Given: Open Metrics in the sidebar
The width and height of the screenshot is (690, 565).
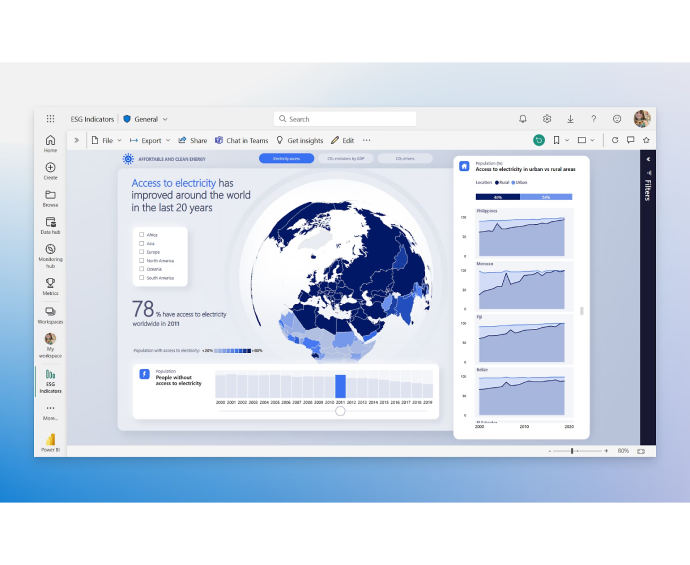Looking at the screenshot, I should [x=50, y=286].
